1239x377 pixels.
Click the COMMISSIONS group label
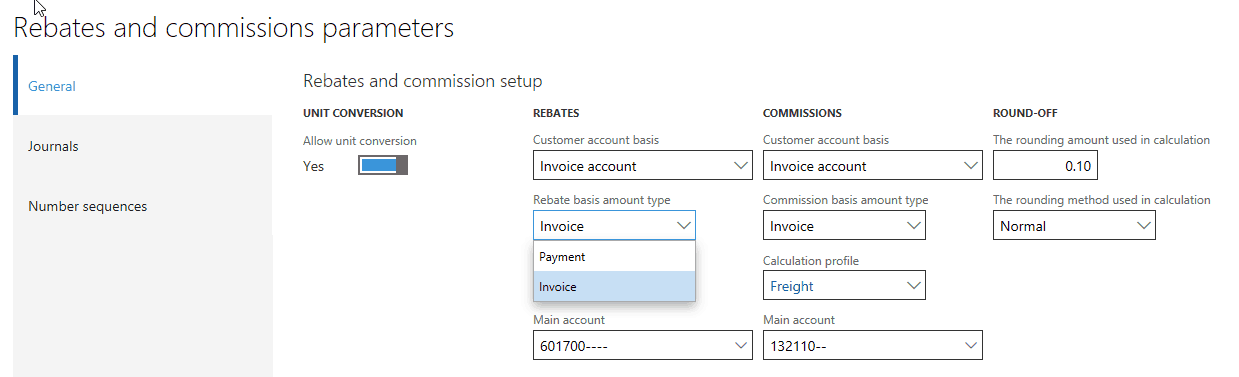(x=802, y=113)
